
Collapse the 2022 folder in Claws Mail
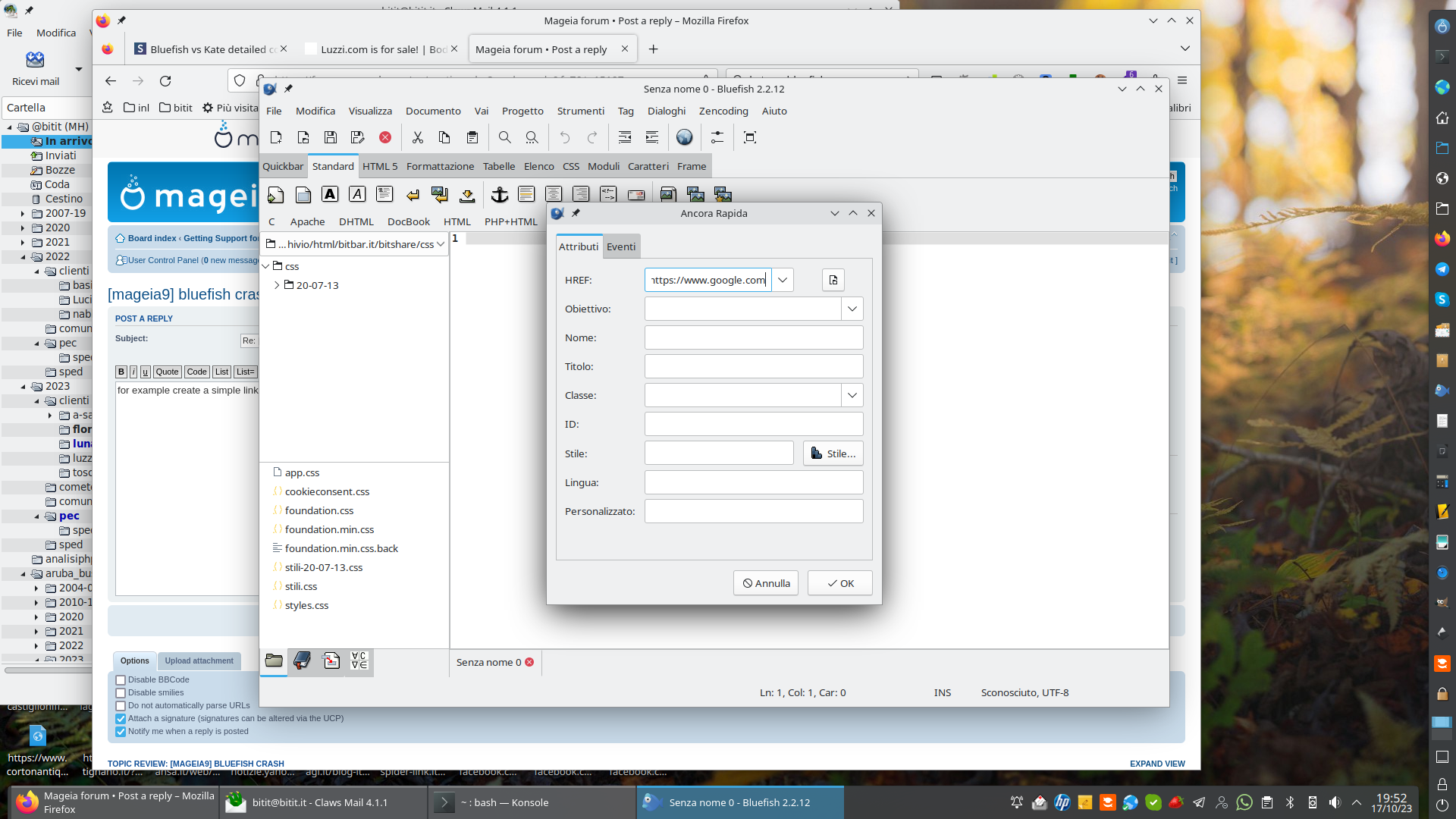click(x=23, y=257)
